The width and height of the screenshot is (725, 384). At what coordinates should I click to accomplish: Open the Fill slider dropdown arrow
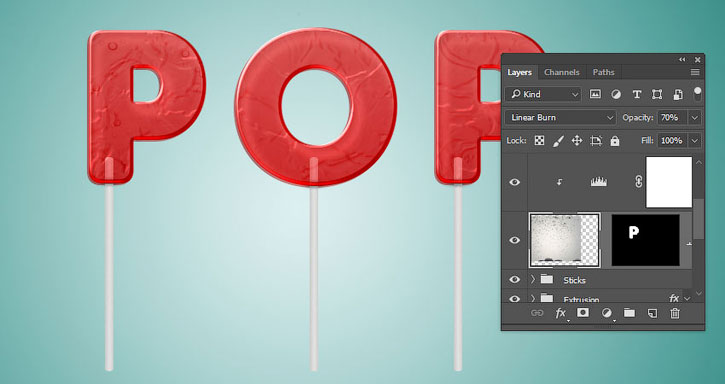click(694, 140)
